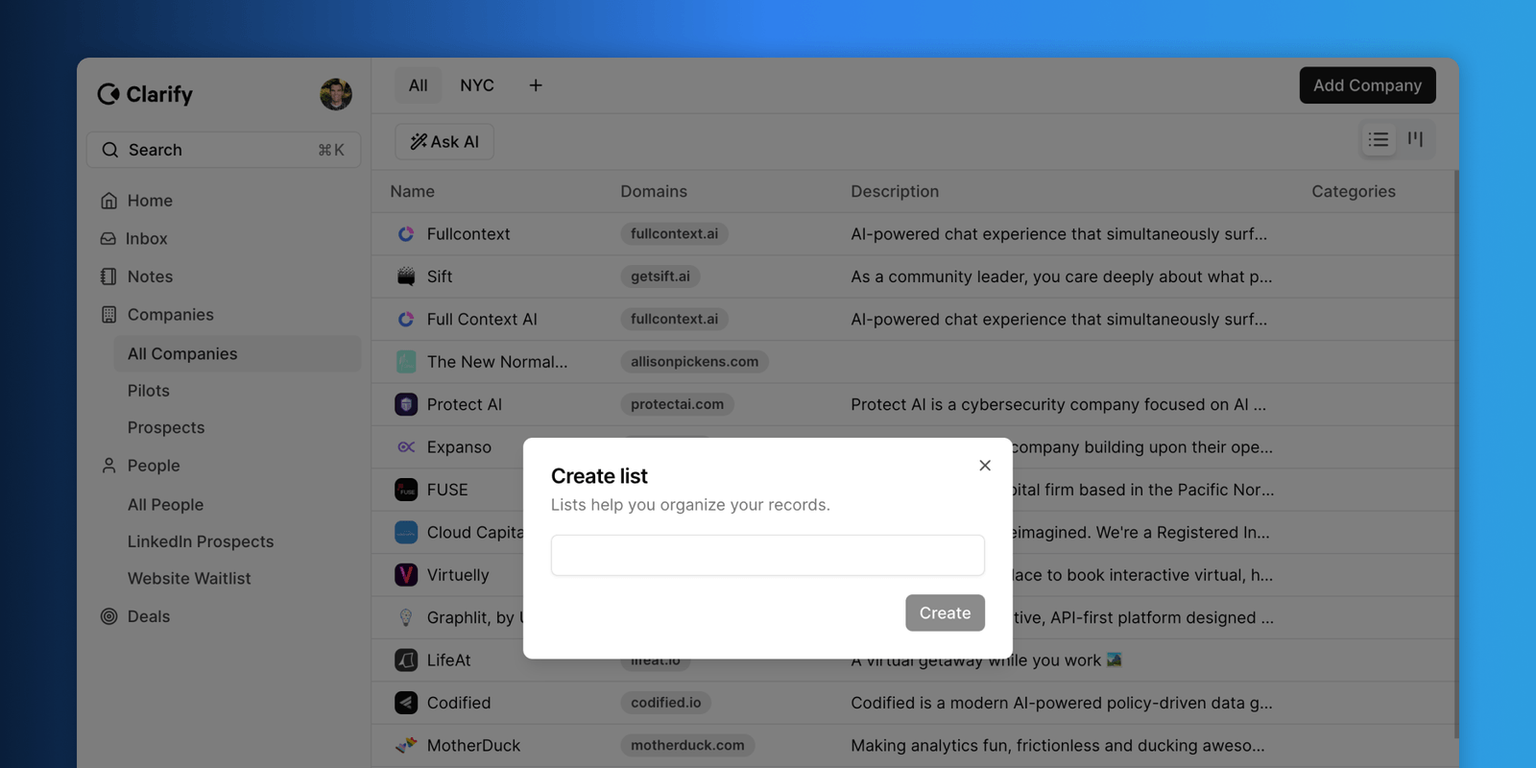Click the table vertical scrollbar
Screen dimensions: 1536x768
point(1456,454)
